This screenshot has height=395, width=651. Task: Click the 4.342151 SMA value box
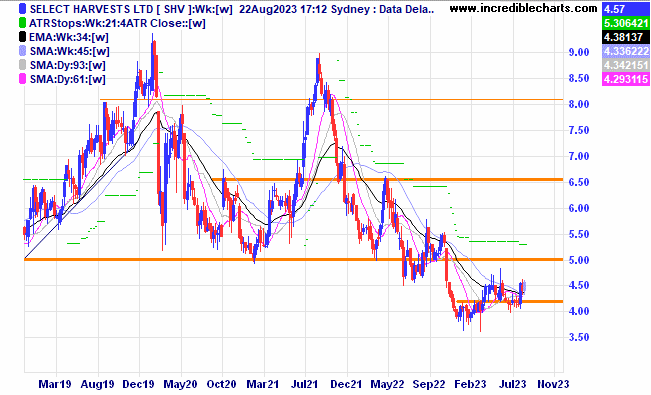click(625, 65)
